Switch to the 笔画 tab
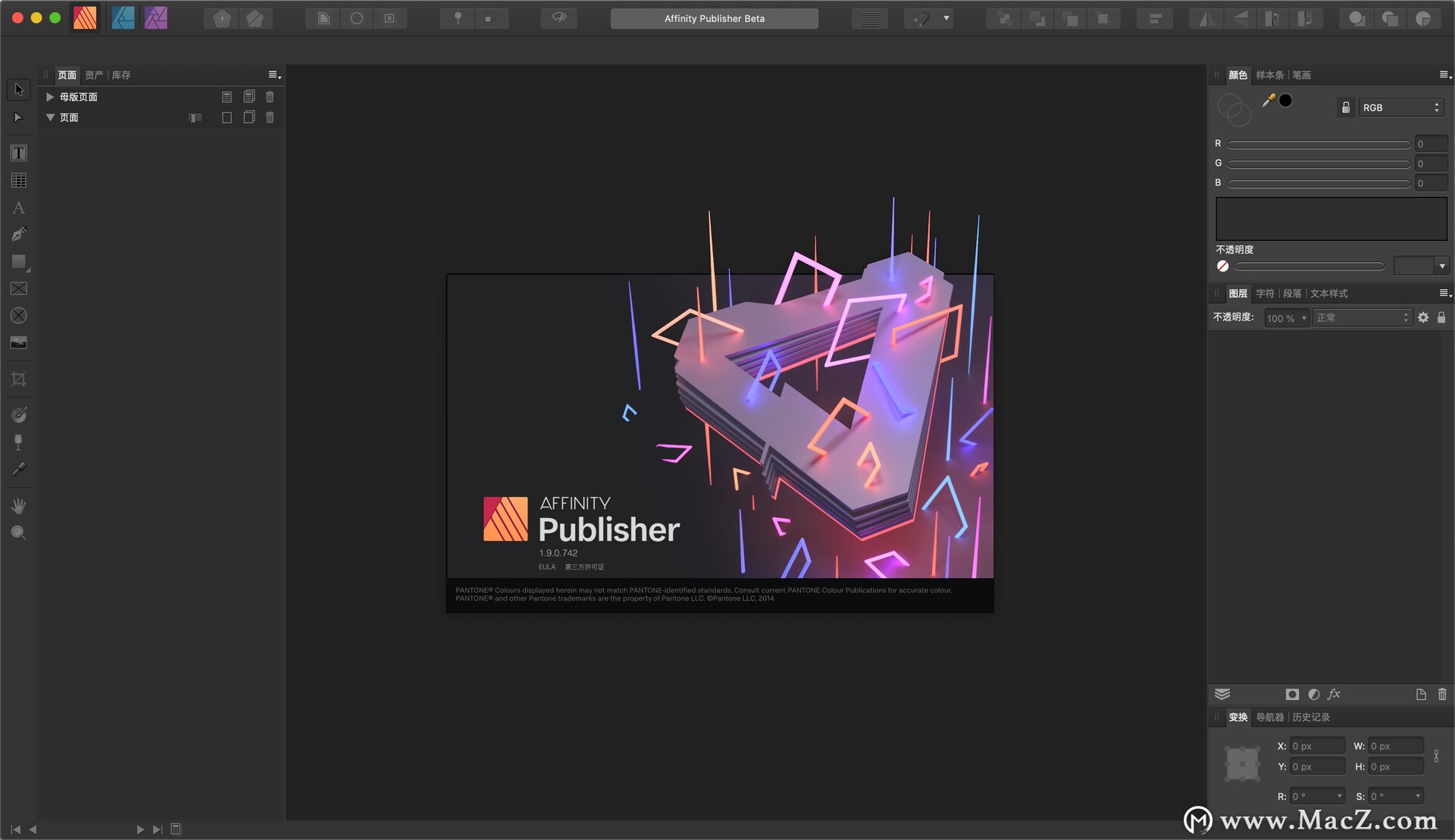1455x840 pixels. coord(1301,75)
